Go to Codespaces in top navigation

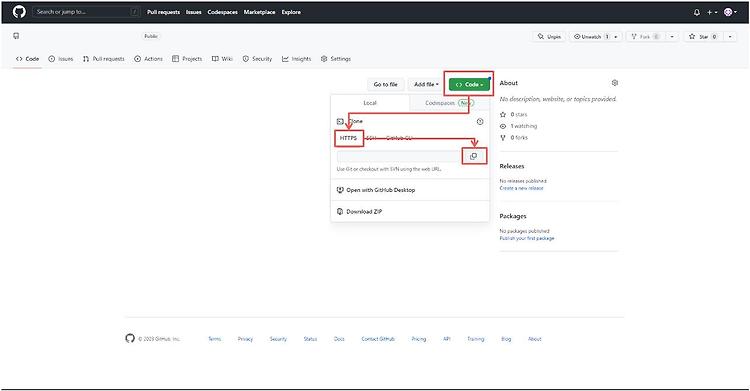coord(222,12)
